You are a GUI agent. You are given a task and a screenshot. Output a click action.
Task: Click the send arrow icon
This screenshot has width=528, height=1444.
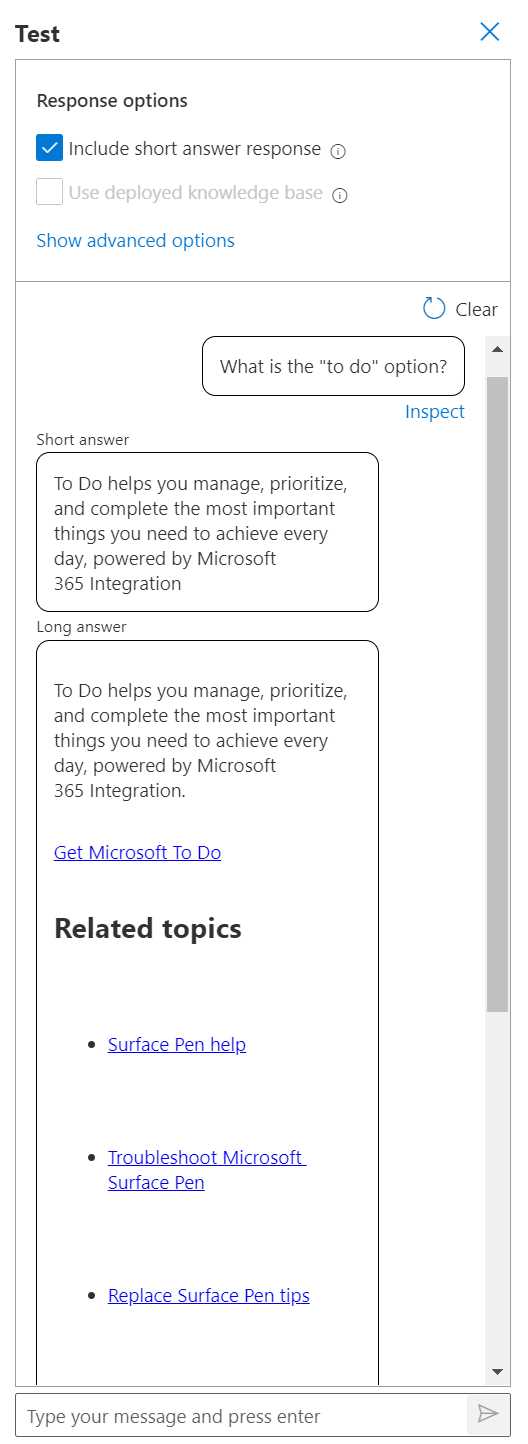pyautogui.click(x=488, y=1413)
